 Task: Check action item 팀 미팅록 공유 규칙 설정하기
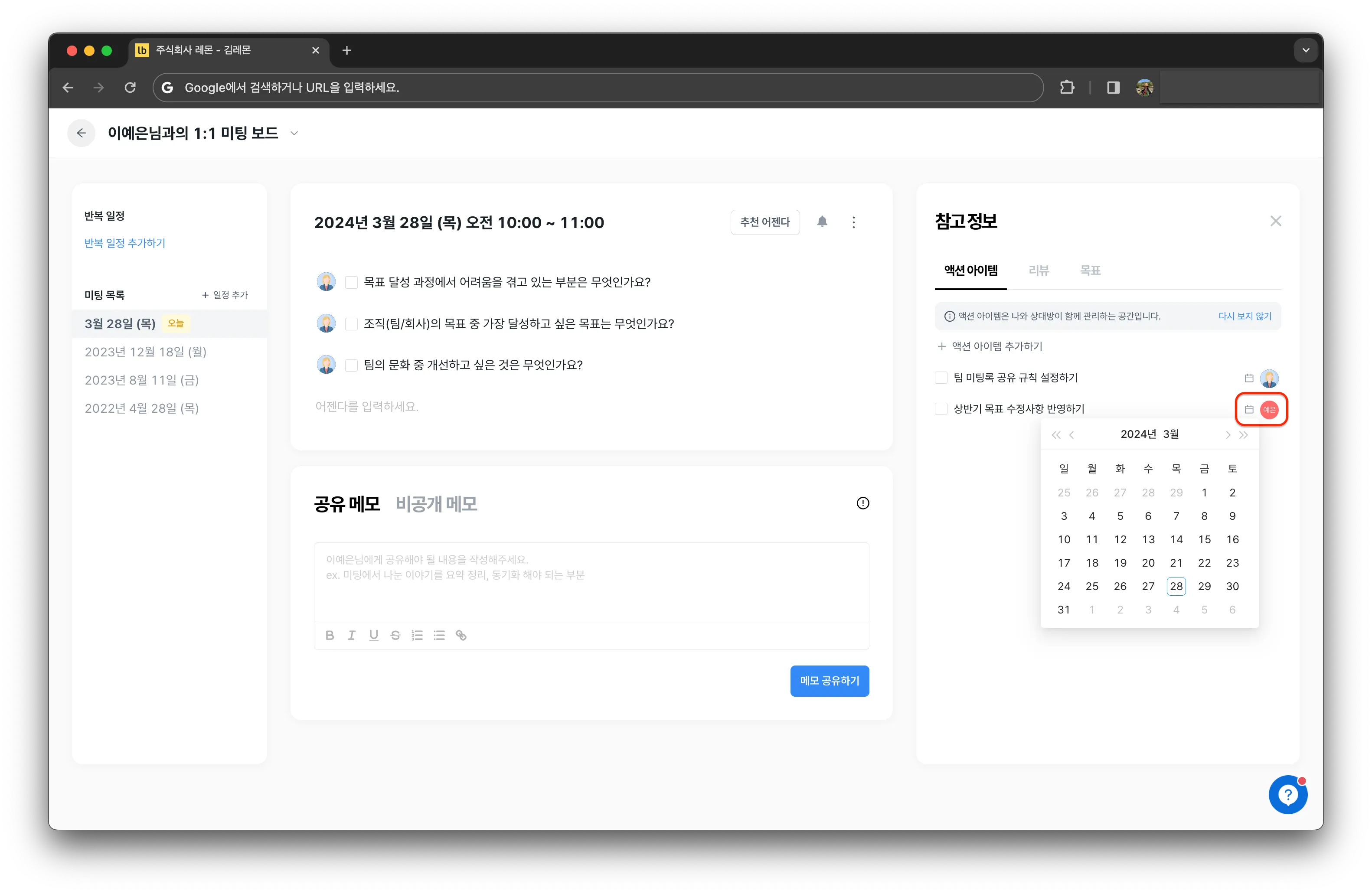point(941,378)
